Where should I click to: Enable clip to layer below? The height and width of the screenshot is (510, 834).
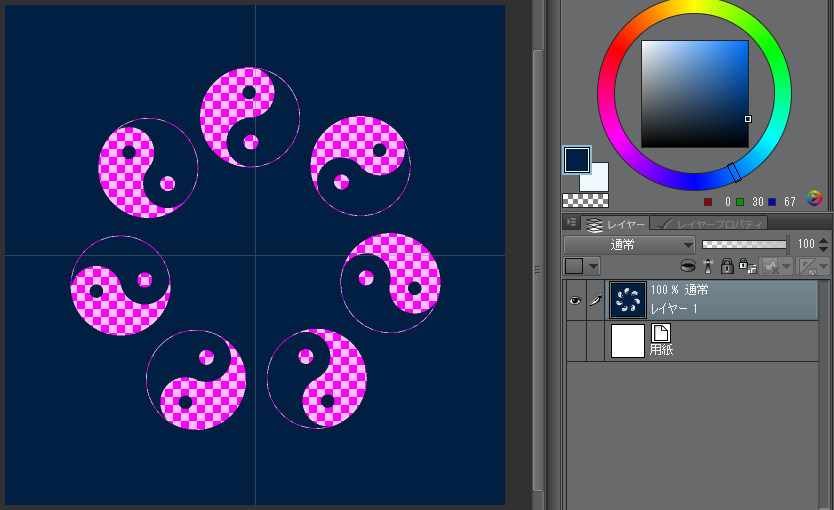[688, 265]
